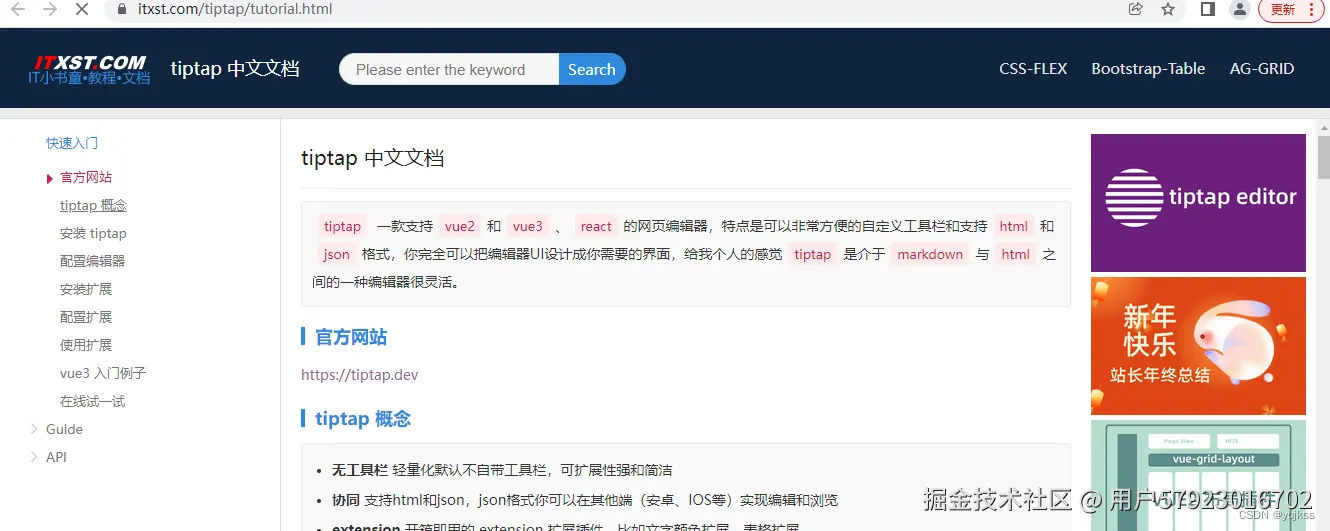Open CSS-FLEX in top navigation

[x=1033, y=69]
